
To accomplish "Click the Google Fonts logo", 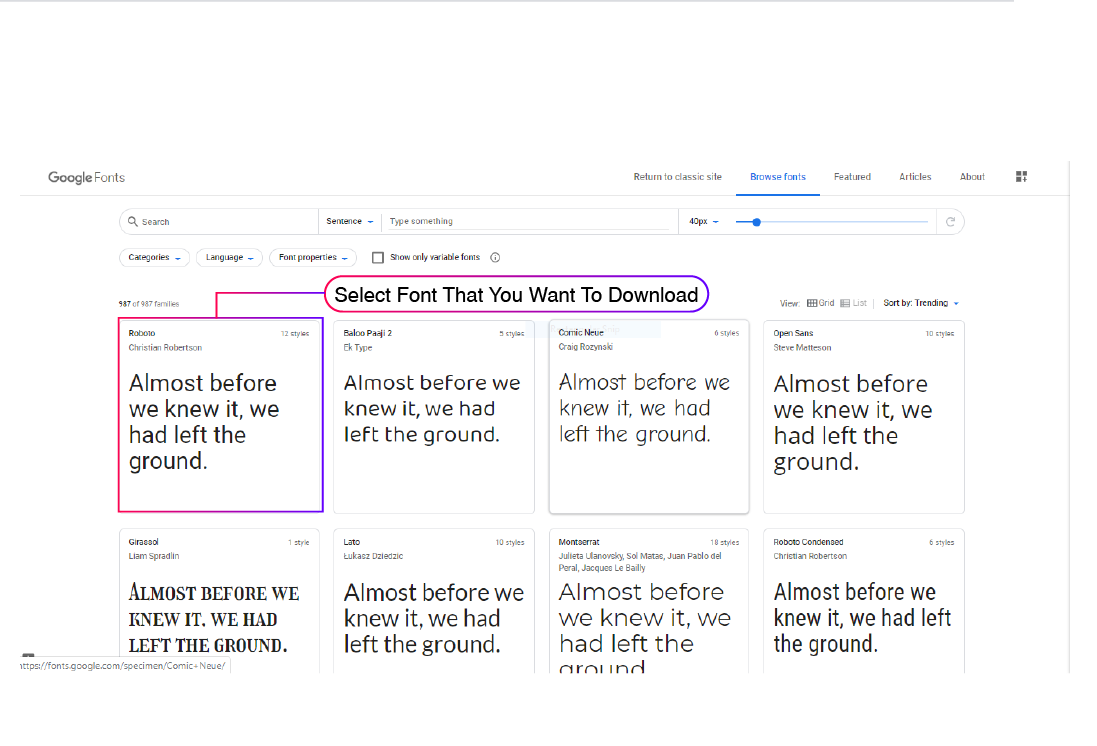I will coord(86,177).
